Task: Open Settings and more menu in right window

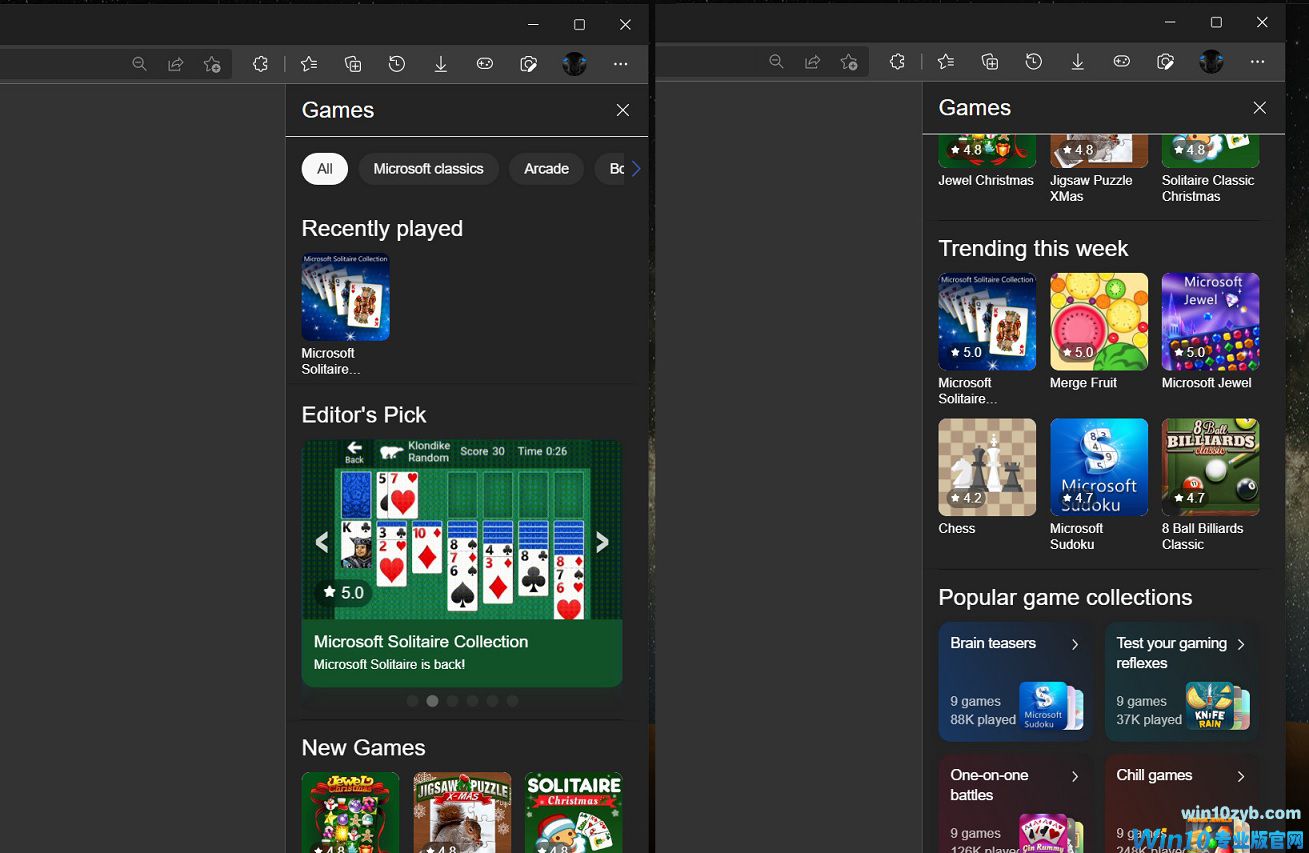Action: 1258,62
